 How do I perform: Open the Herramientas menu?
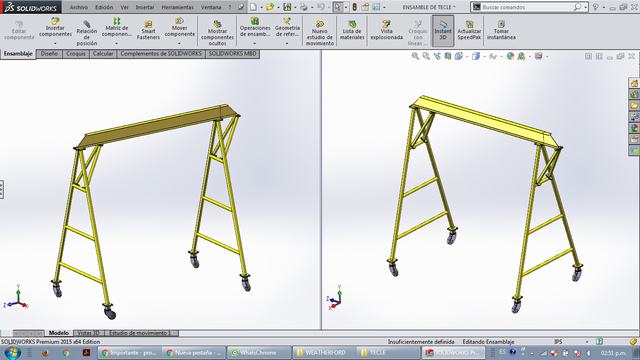(177, 7)
